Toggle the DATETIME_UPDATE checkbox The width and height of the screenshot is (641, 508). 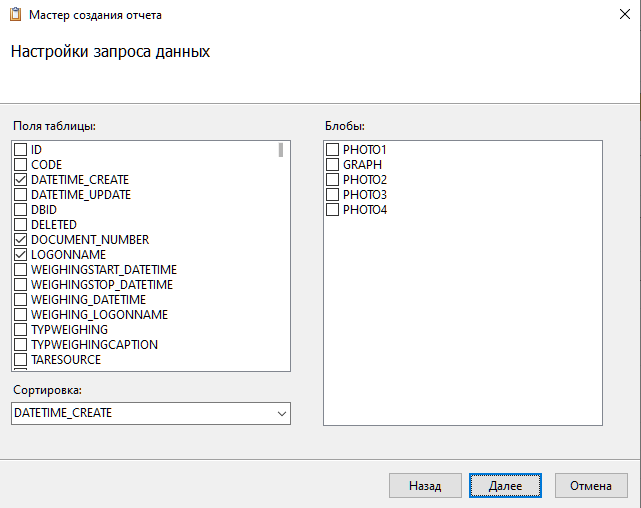coord(20,195)
